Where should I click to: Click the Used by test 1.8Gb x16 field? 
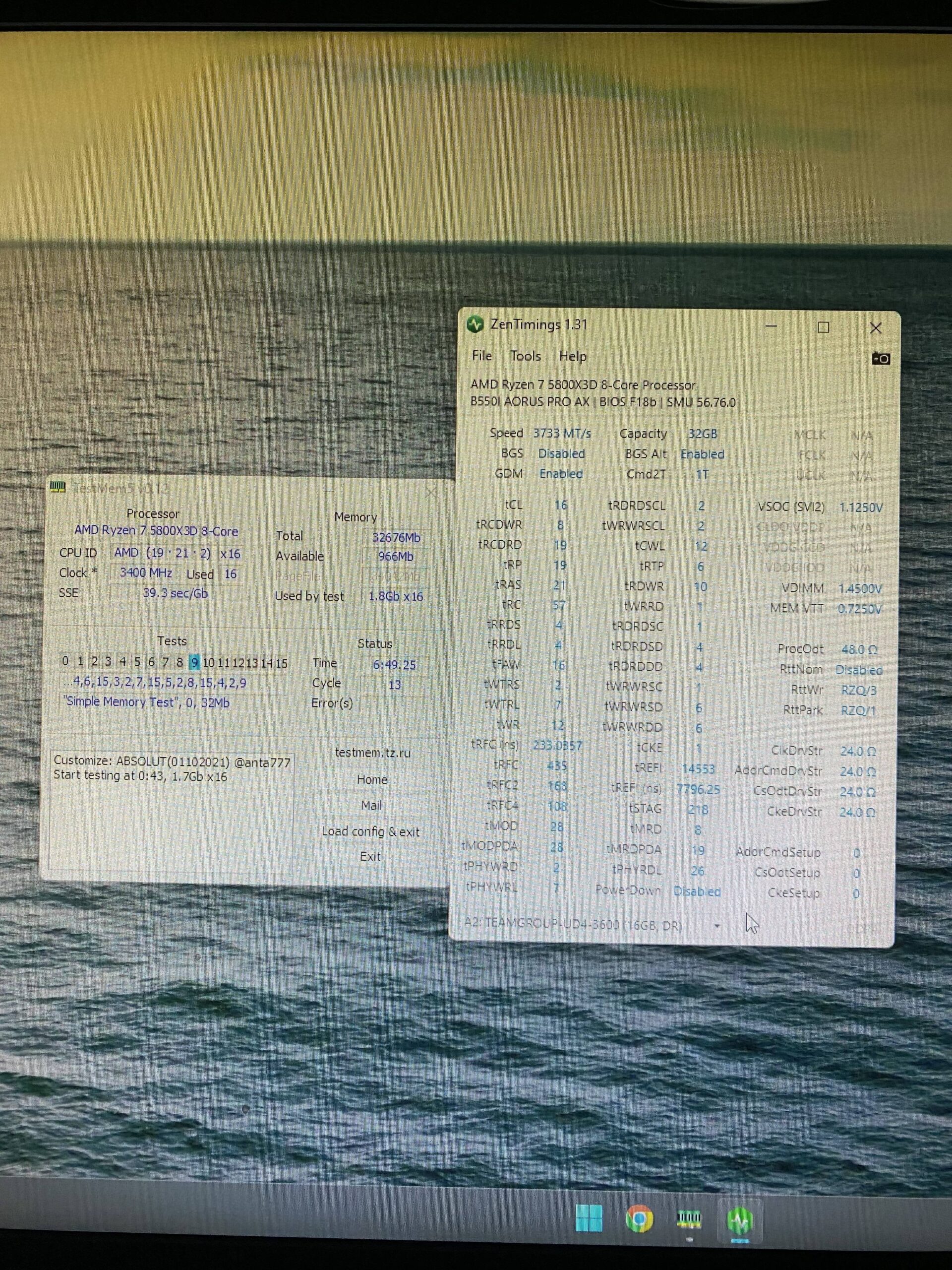coord(395,596)
